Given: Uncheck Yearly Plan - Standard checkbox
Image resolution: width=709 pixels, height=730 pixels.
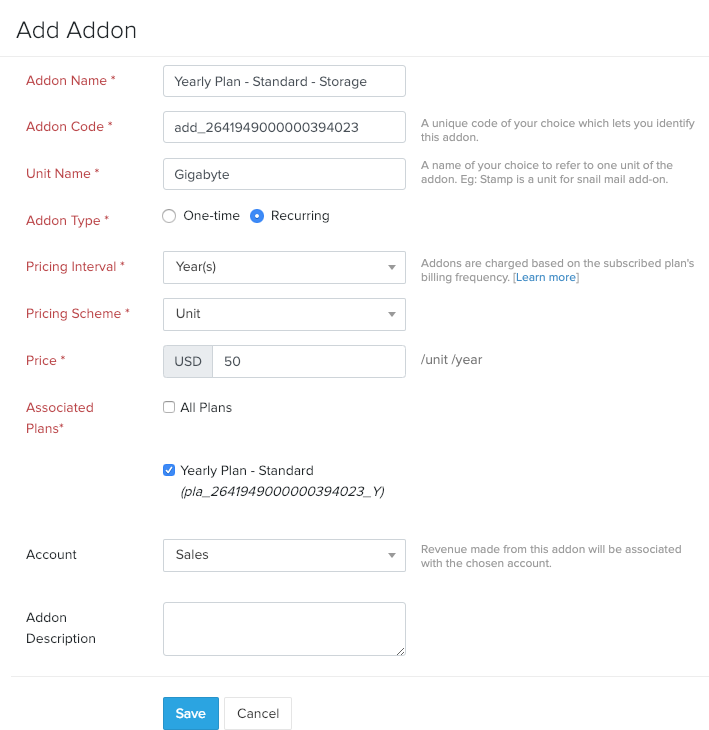Looking at the screenshot, I should coord(168,470).
